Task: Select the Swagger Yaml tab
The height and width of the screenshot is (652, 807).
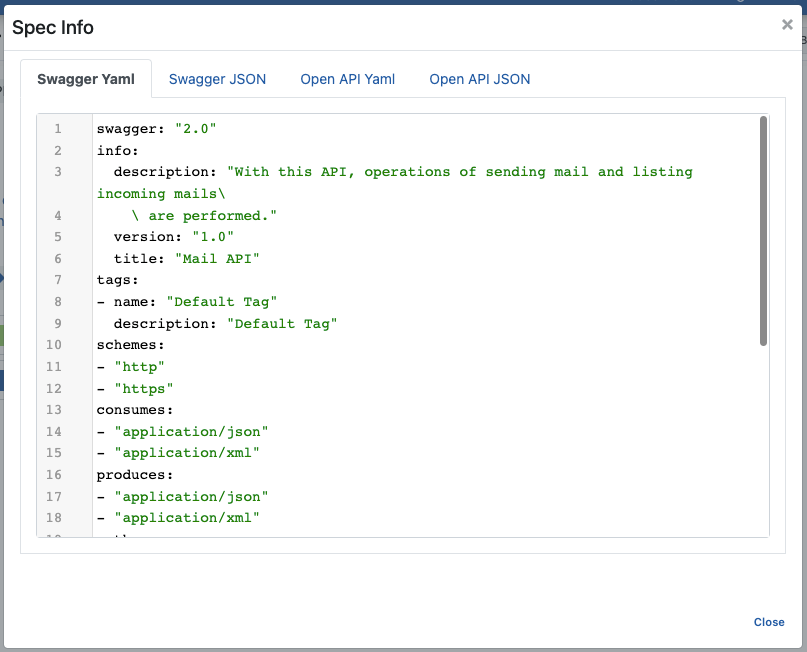Action: coord(85,79)
